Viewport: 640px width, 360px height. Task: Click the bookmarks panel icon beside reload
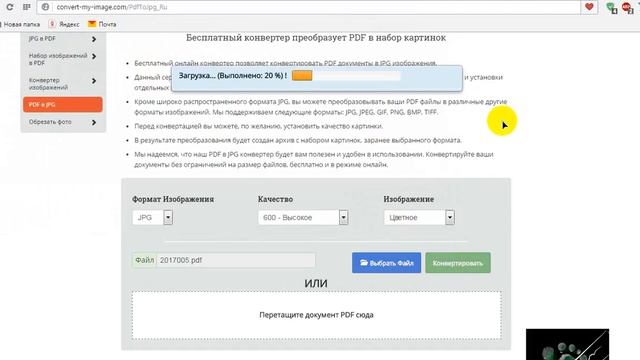pos(27,7)
